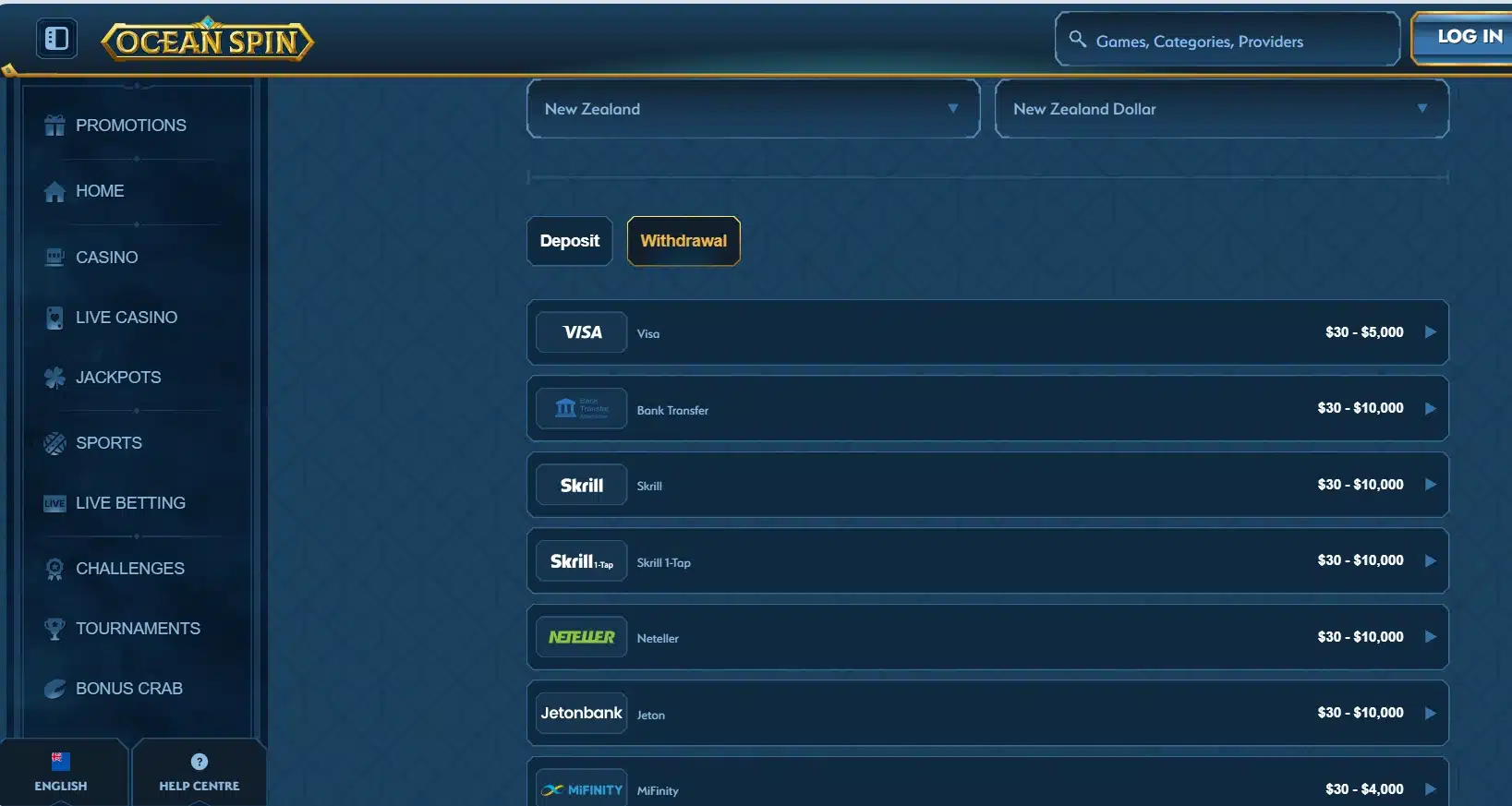1512x806 pixels.
Task: Expand the MiFinity row arrow
Action: click(x=1430, y=789)
